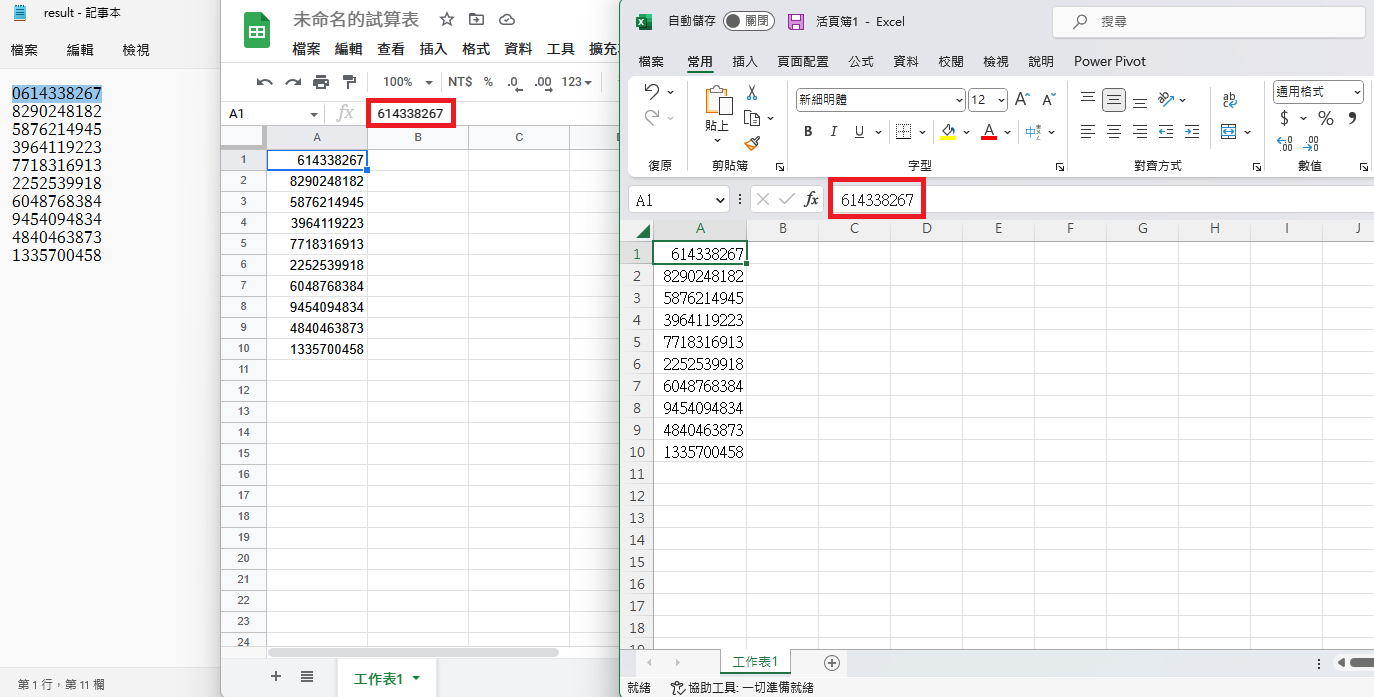Expand the Google Sheets 100% zoom dropdown
Screen dimensions: 1374x697
[x=409, y=82]
